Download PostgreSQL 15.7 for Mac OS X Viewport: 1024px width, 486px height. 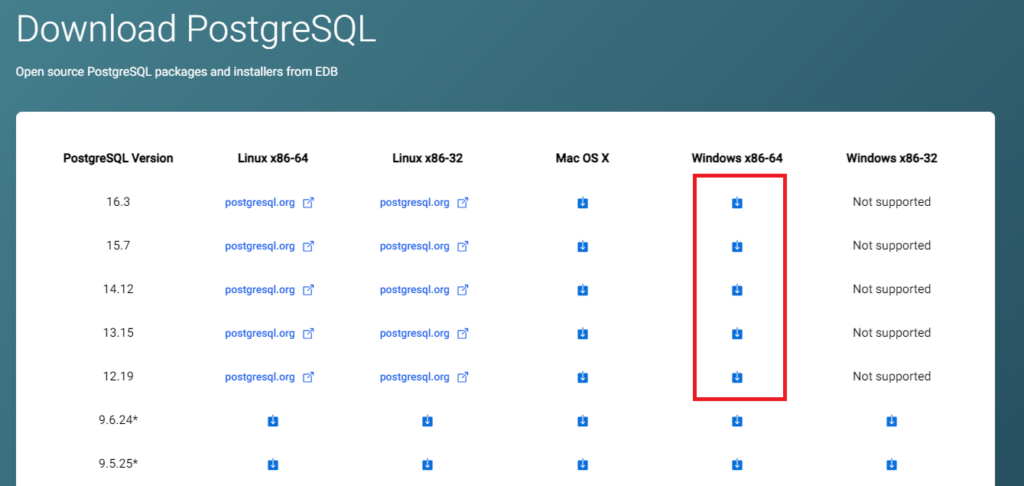(583, 246)
